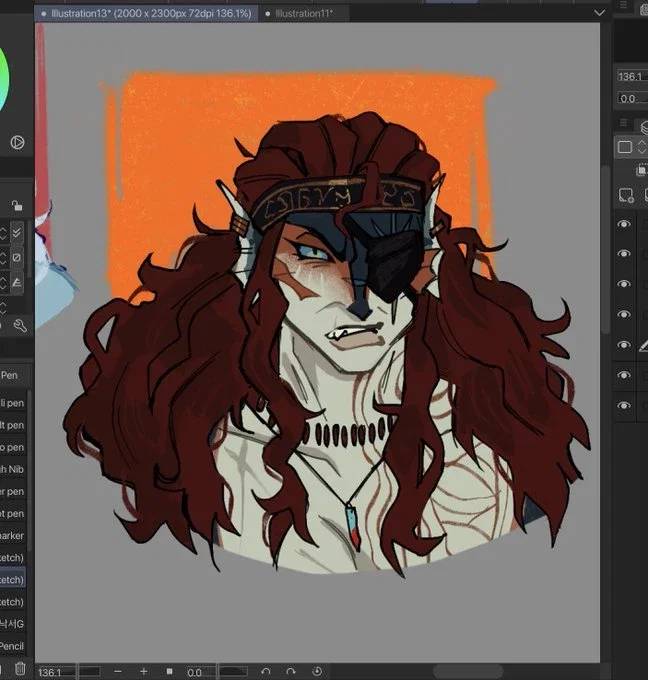Select the 'er pen' sub tool
The width and height of the screenshot is (648, 680).
(13, 491)
